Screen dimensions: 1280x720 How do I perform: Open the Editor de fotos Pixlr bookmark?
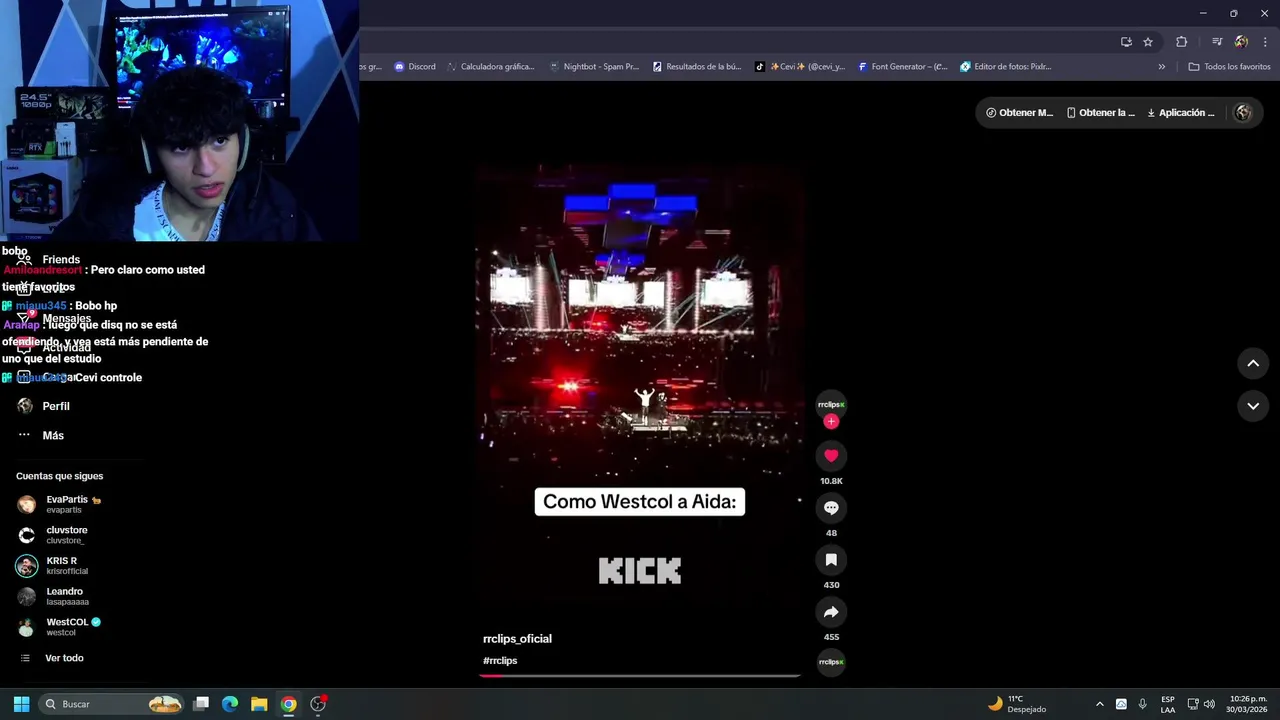[1006, 67]
